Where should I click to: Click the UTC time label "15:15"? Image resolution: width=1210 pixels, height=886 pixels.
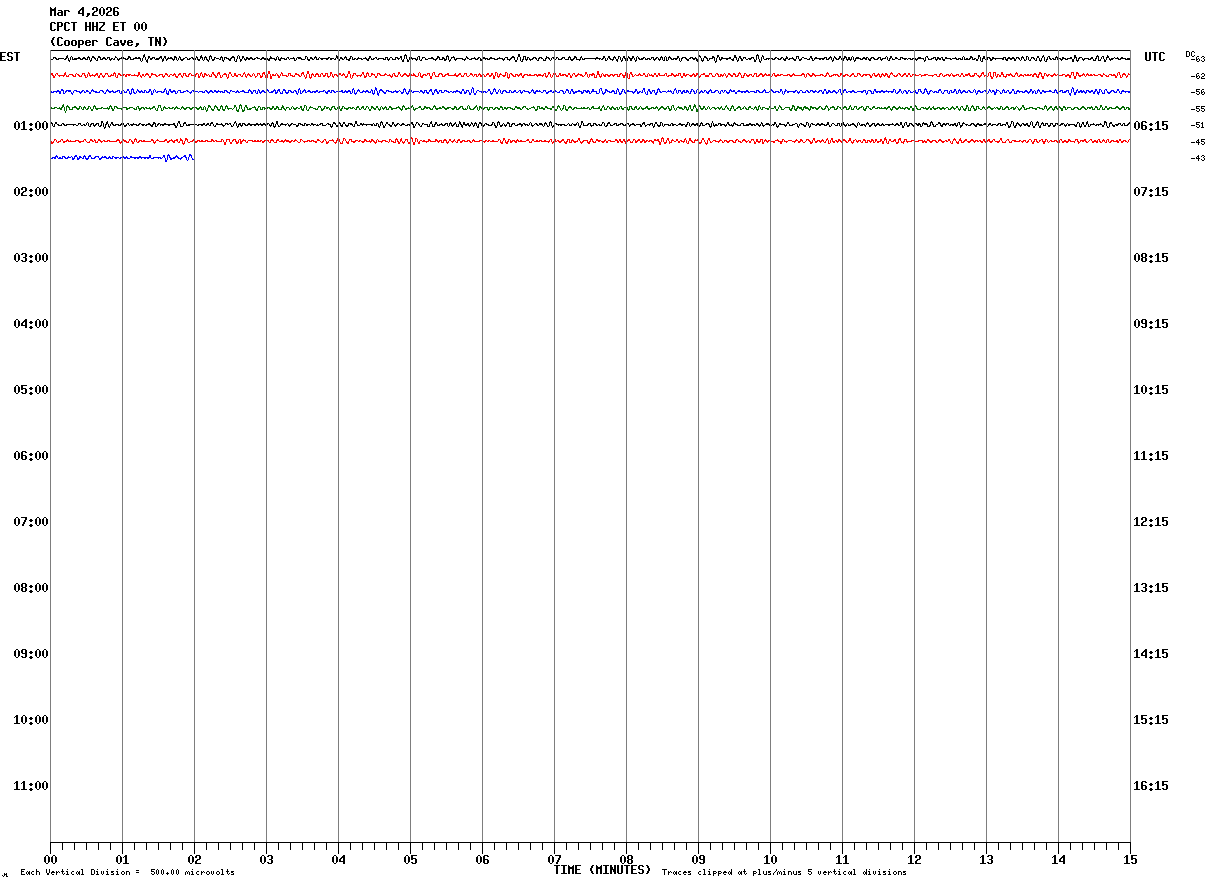[1151, 720]
